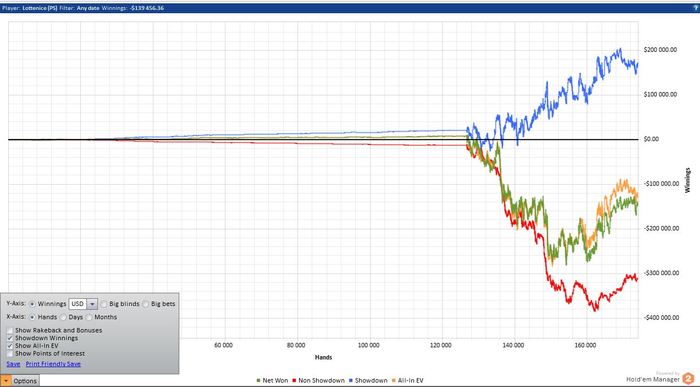Image resolution: width=700 pixels, height=387 pixels.
Task: Click the All-In EV orange legend swatch
Action: 394,381
